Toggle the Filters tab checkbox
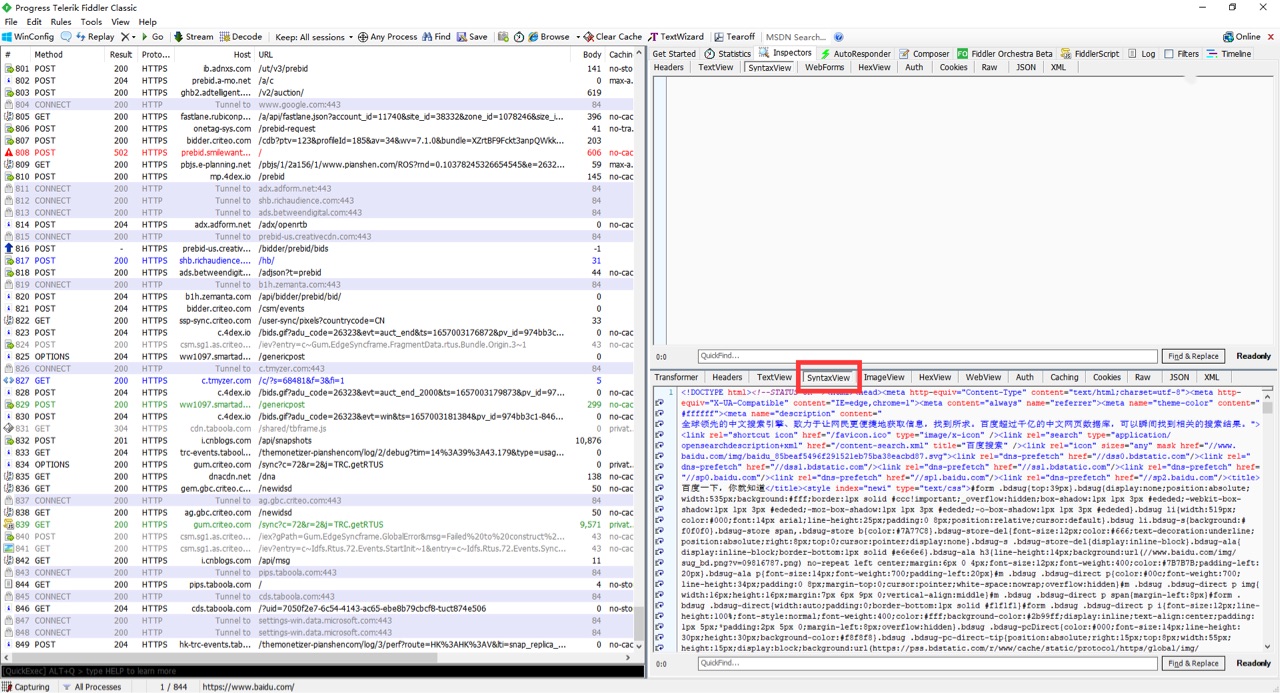Screen dimensions: 1280x693 (1168, 53)
